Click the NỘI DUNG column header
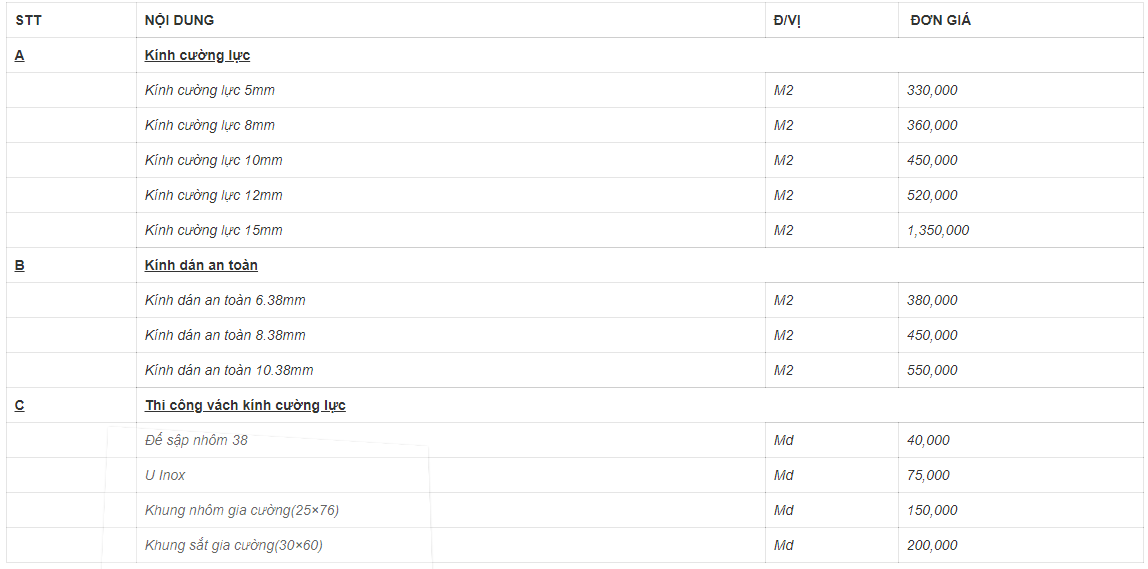 coord(179,20)
